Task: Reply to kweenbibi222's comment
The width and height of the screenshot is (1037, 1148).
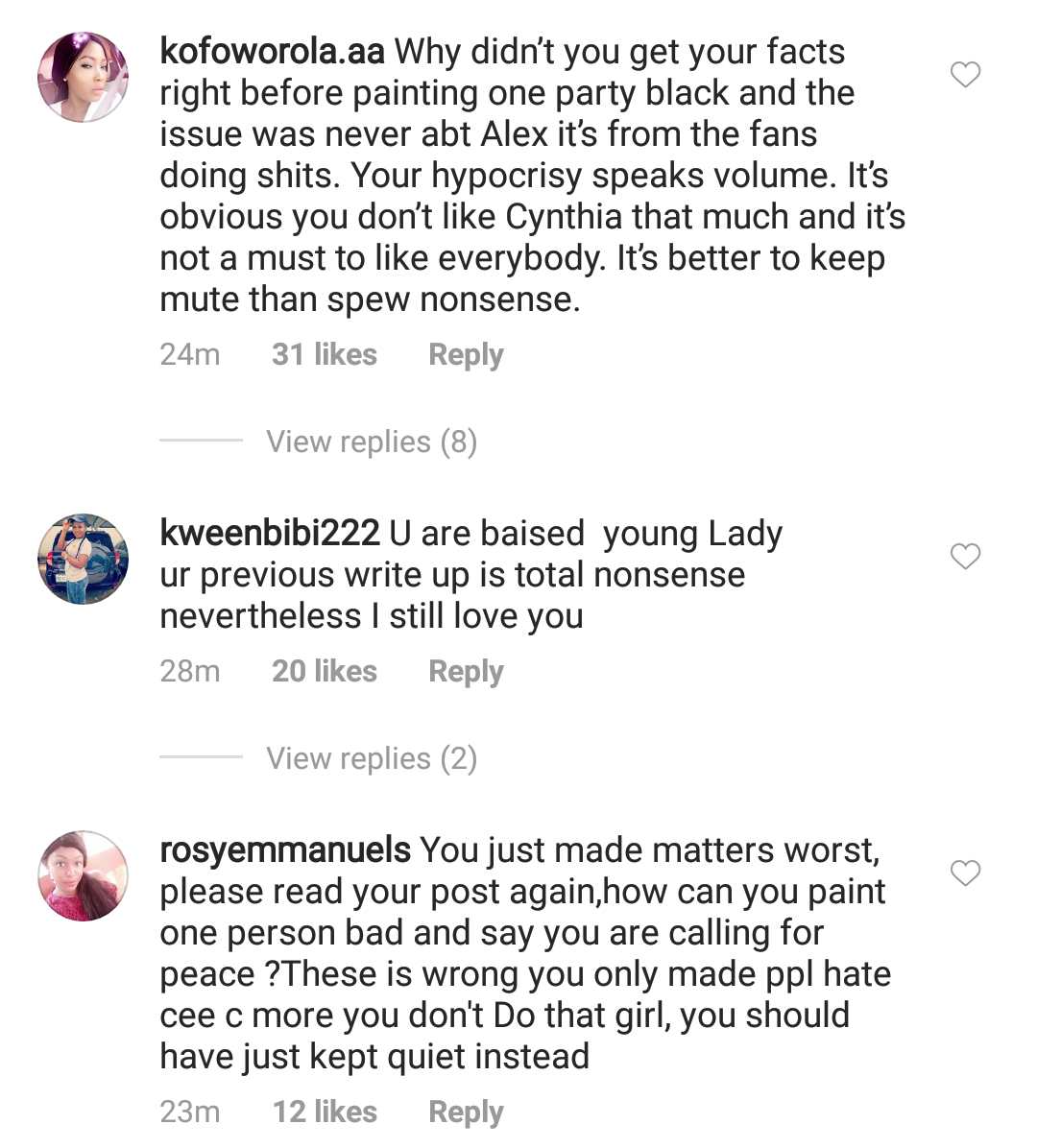Action: point(466,671)
